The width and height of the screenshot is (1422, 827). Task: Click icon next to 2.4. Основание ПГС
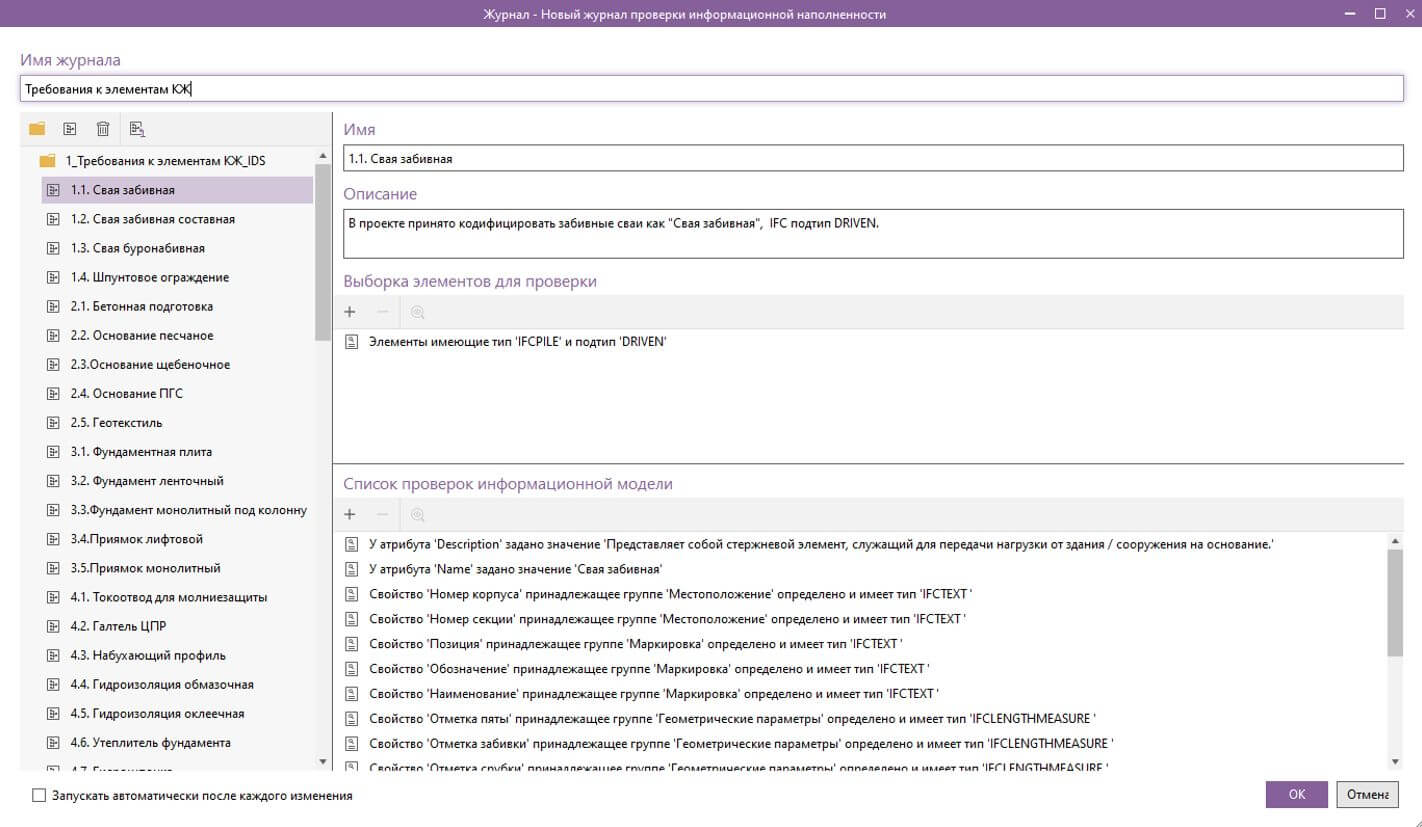tap(53, 393)
